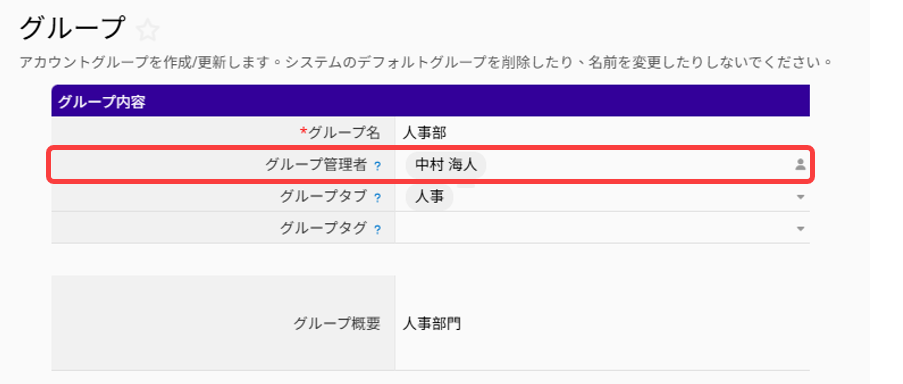Image resolution: width=903 pixels, height=384 pixels.
Task: Click the グループ管理者 label text
Action: point(316,165)
